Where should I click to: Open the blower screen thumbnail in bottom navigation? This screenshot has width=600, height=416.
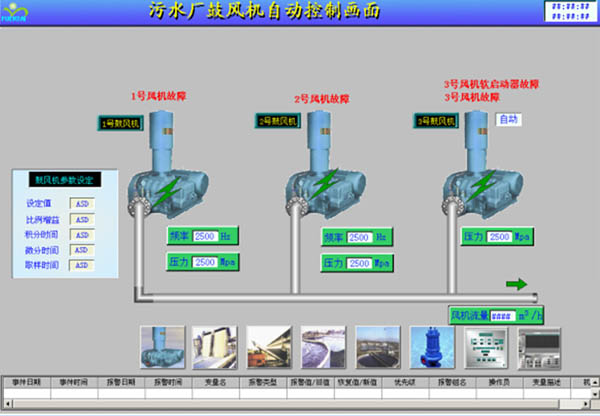(161, 347)
